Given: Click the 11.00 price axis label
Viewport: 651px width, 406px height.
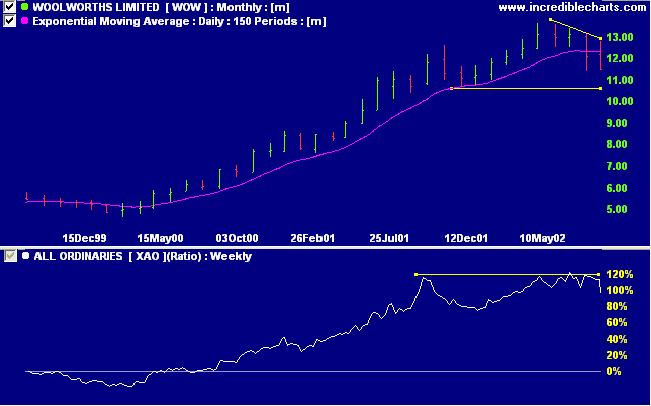Looking at the screenshot, I should pos(621,80).
